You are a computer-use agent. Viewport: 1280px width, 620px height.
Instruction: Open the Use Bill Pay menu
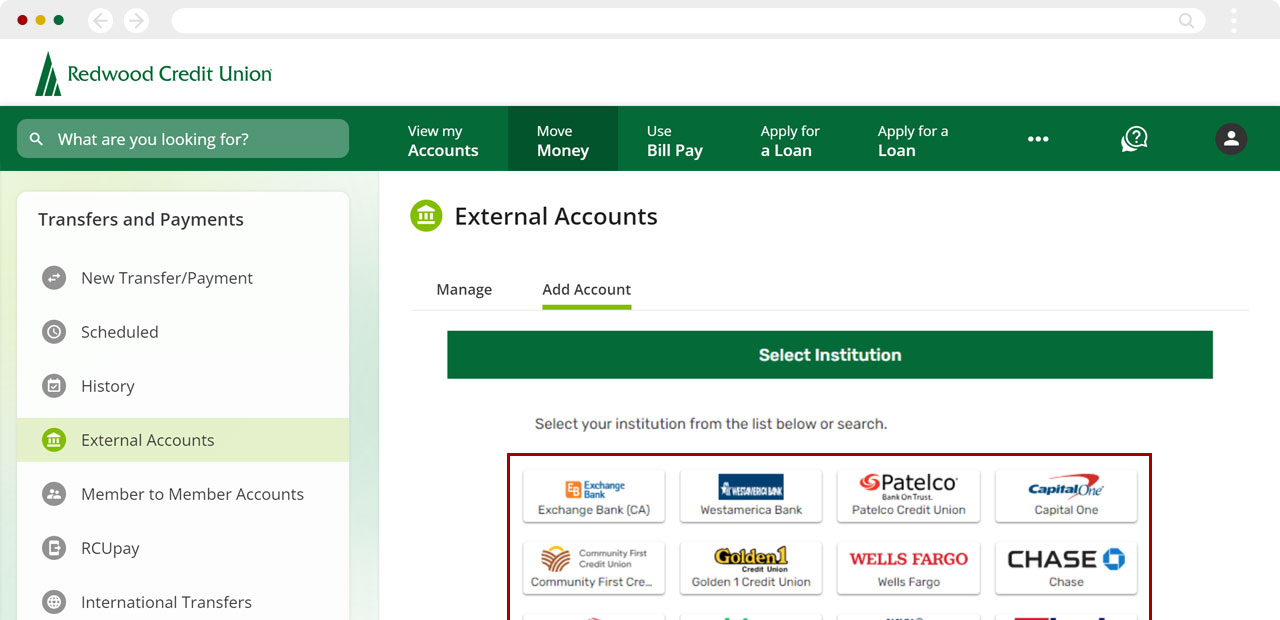click(675, 140)
